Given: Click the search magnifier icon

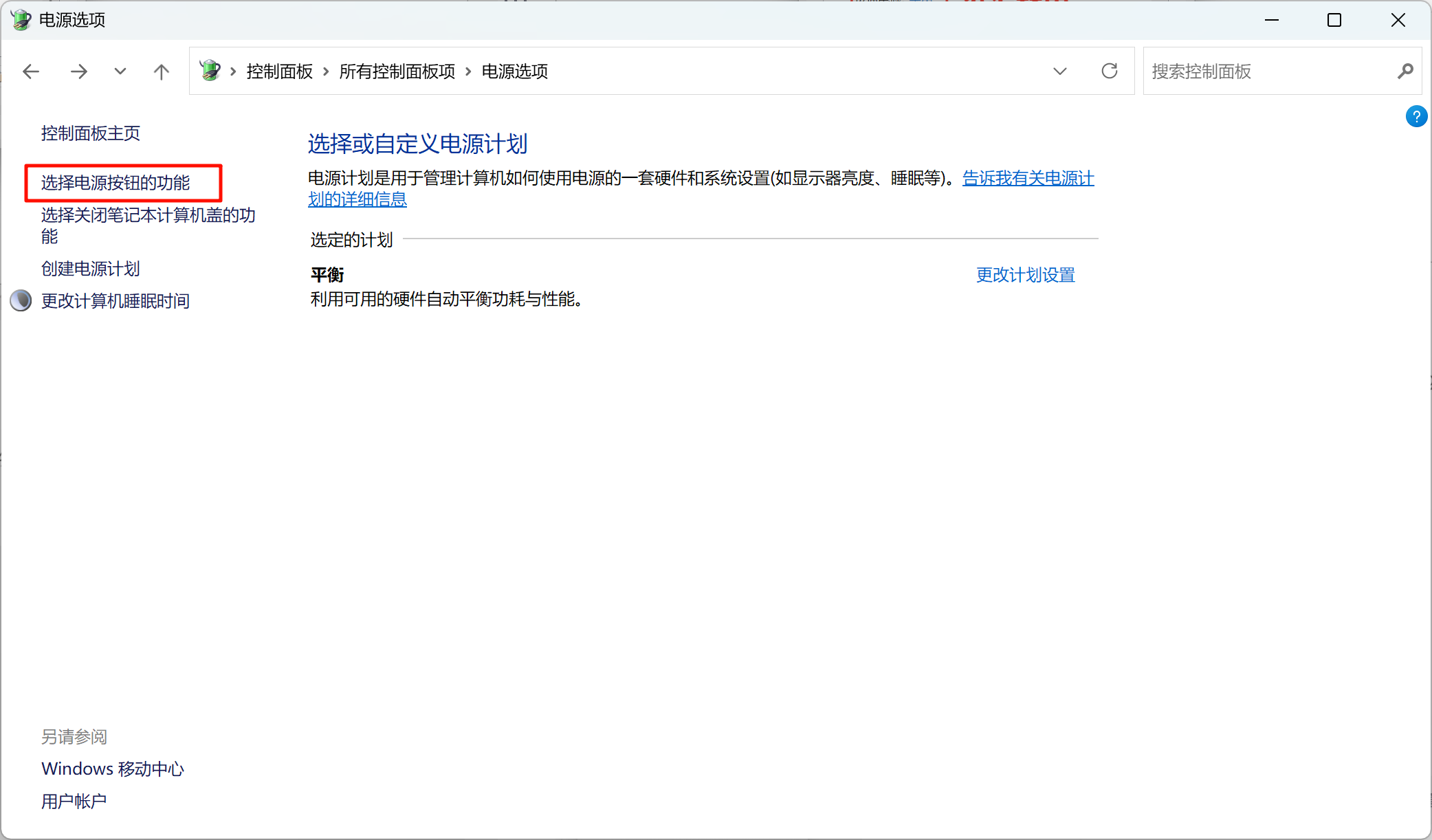Looking at the screenshot, I should click(1405, 71).
